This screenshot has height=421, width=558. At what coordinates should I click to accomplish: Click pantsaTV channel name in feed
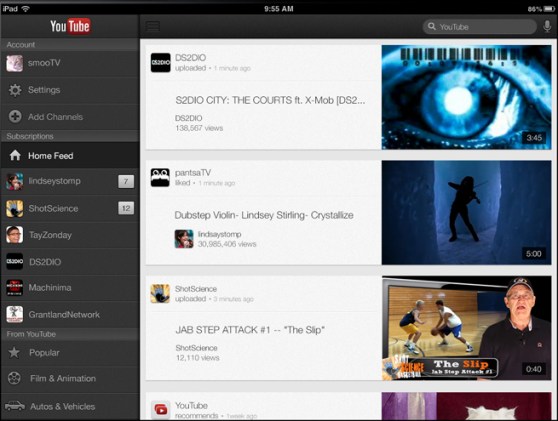[193, 173]
